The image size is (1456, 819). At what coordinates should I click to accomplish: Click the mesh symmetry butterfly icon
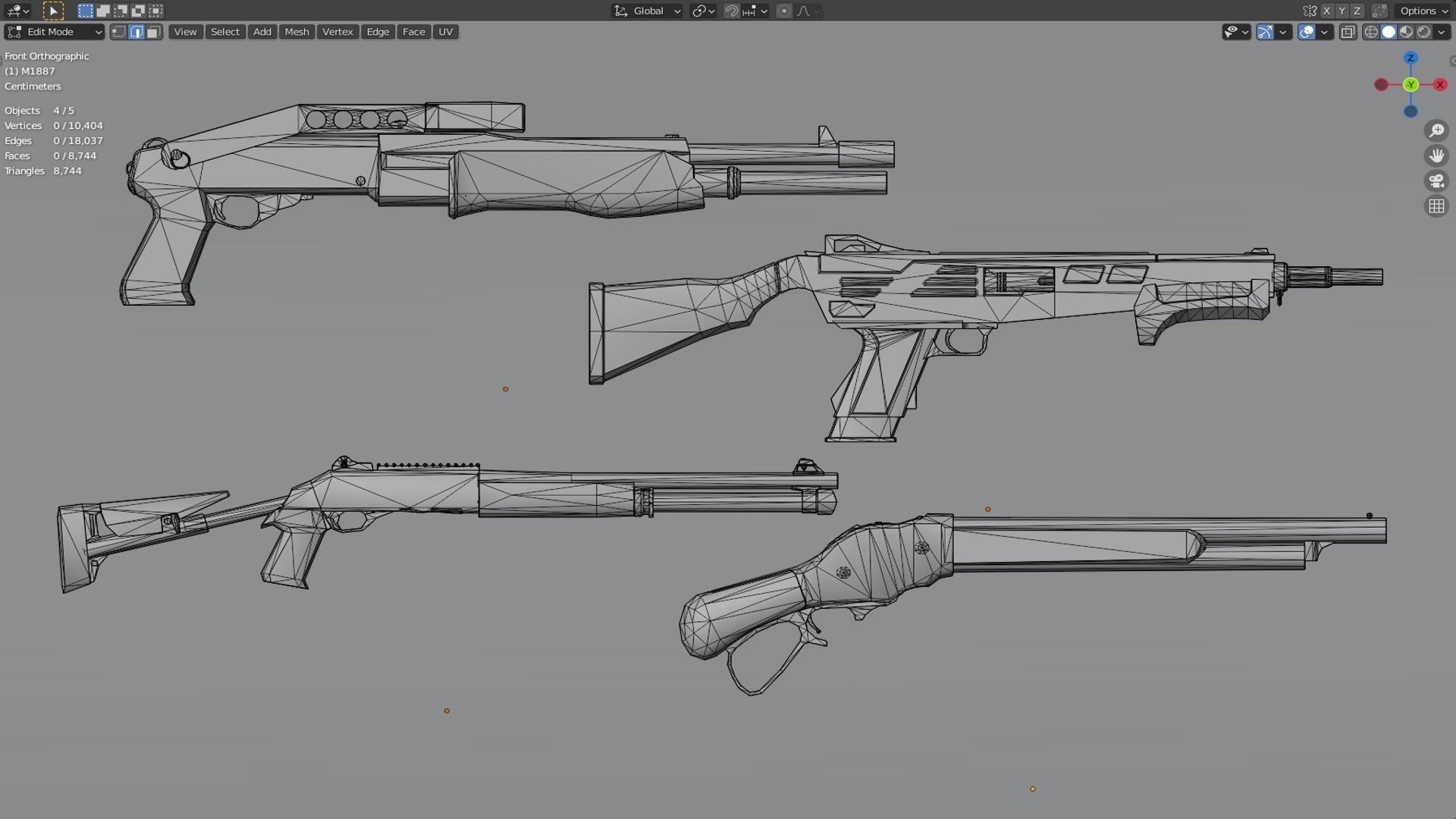1310,11
